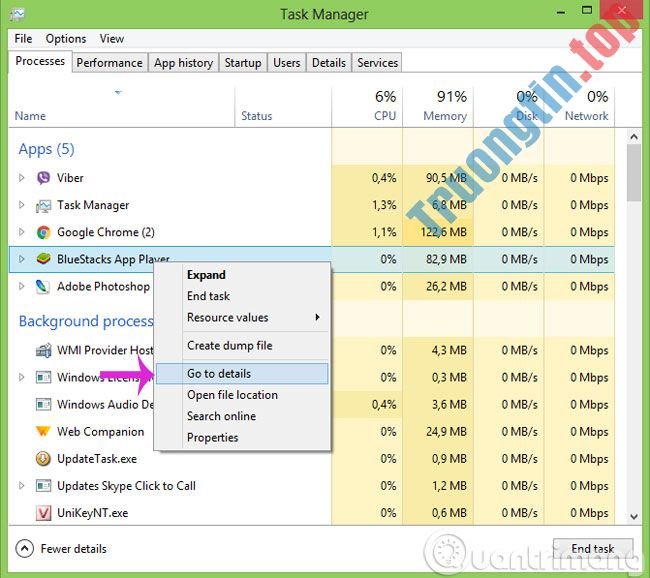
Task: Click the Task Manager process icon
Action: (x=43, y=205)
